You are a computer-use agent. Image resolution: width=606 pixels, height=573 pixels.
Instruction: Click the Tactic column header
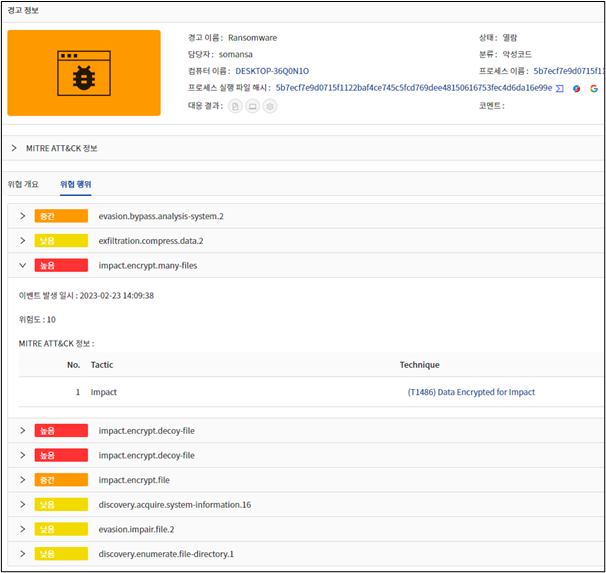pyautogui.click(x=102, y=365)
